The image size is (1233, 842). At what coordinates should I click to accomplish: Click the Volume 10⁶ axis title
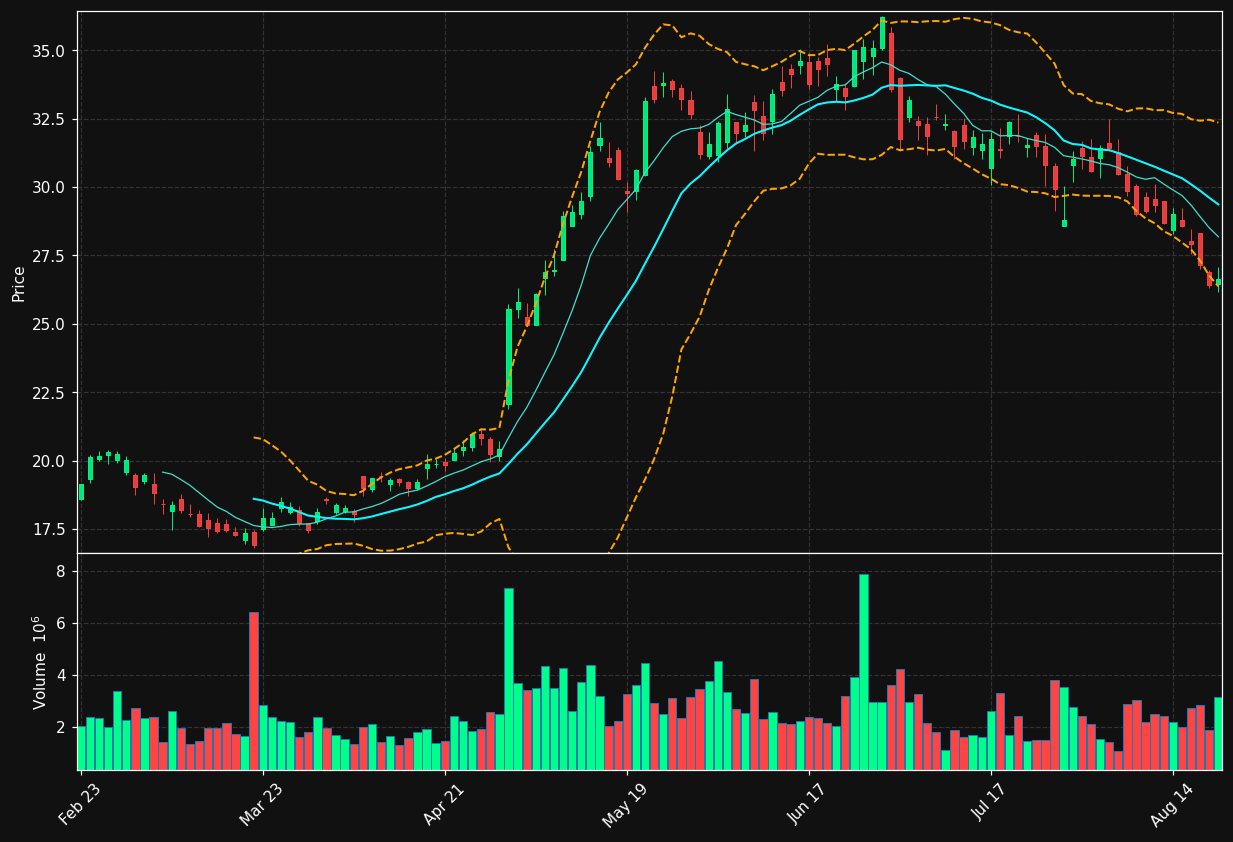click(40, 662)
